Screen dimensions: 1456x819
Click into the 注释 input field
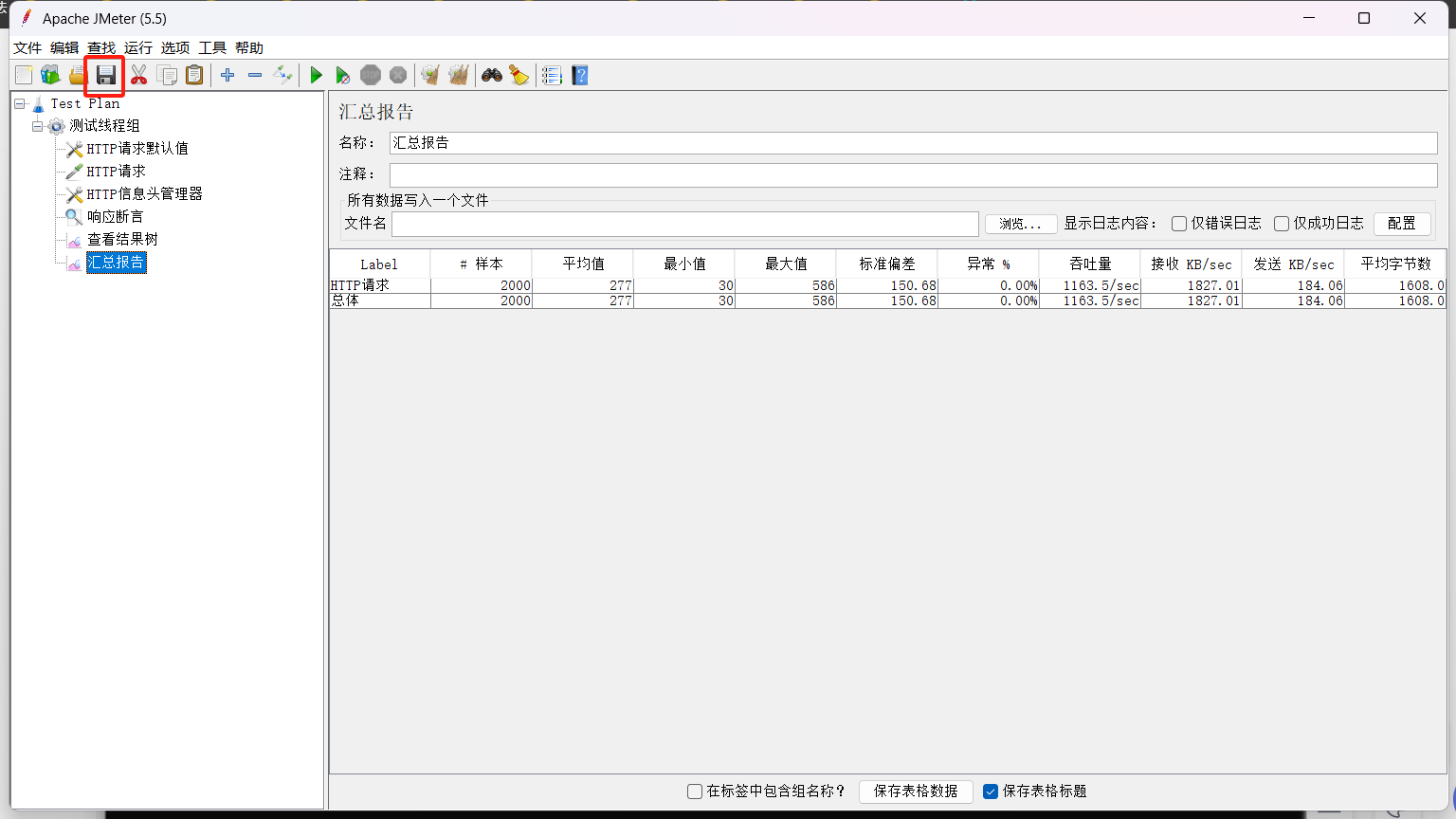(914, 174)
